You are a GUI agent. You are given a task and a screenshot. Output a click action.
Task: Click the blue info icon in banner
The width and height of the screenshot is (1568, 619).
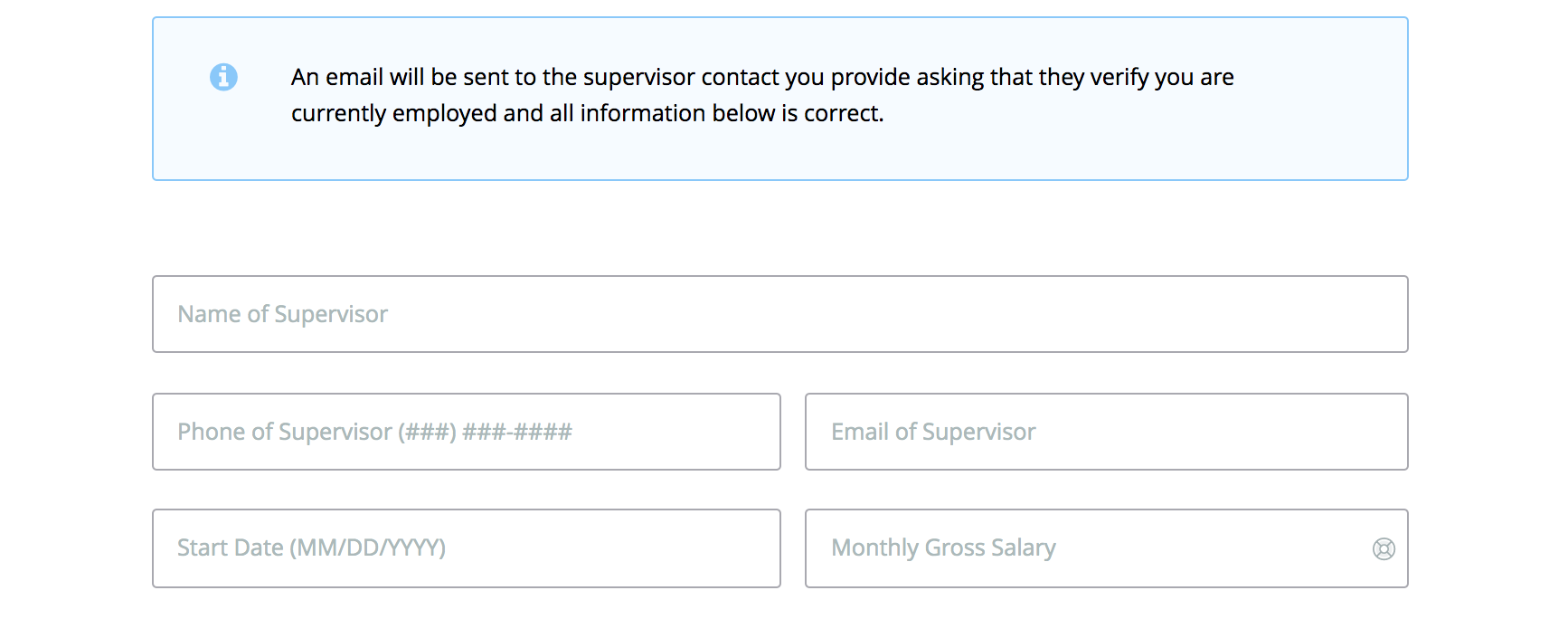coord(223,77)
